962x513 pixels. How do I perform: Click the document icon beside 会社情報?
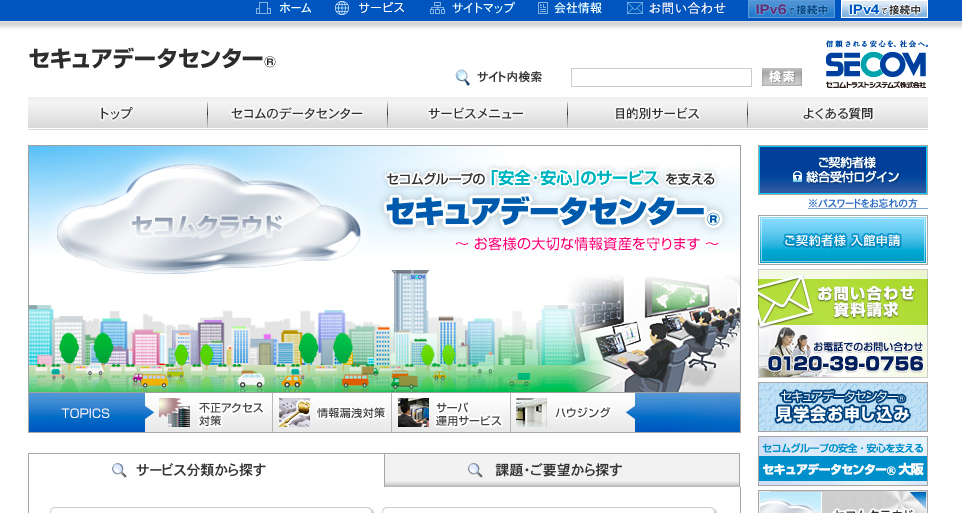click(x=542, y=9)
